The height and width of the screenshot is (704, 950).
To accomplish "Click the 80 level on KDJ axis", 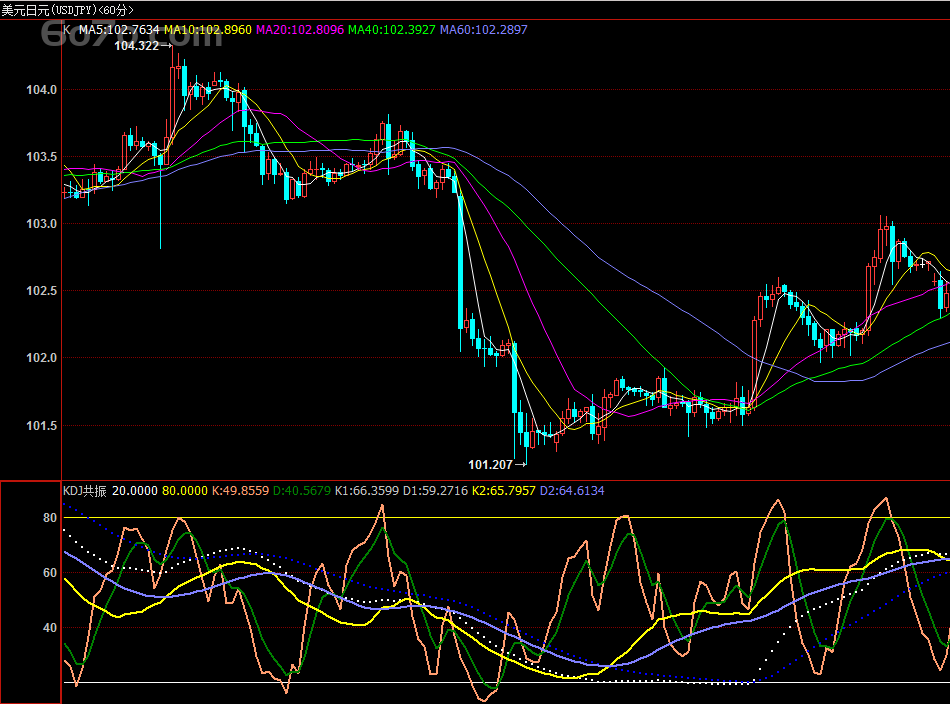I will (x=50, y=518).
